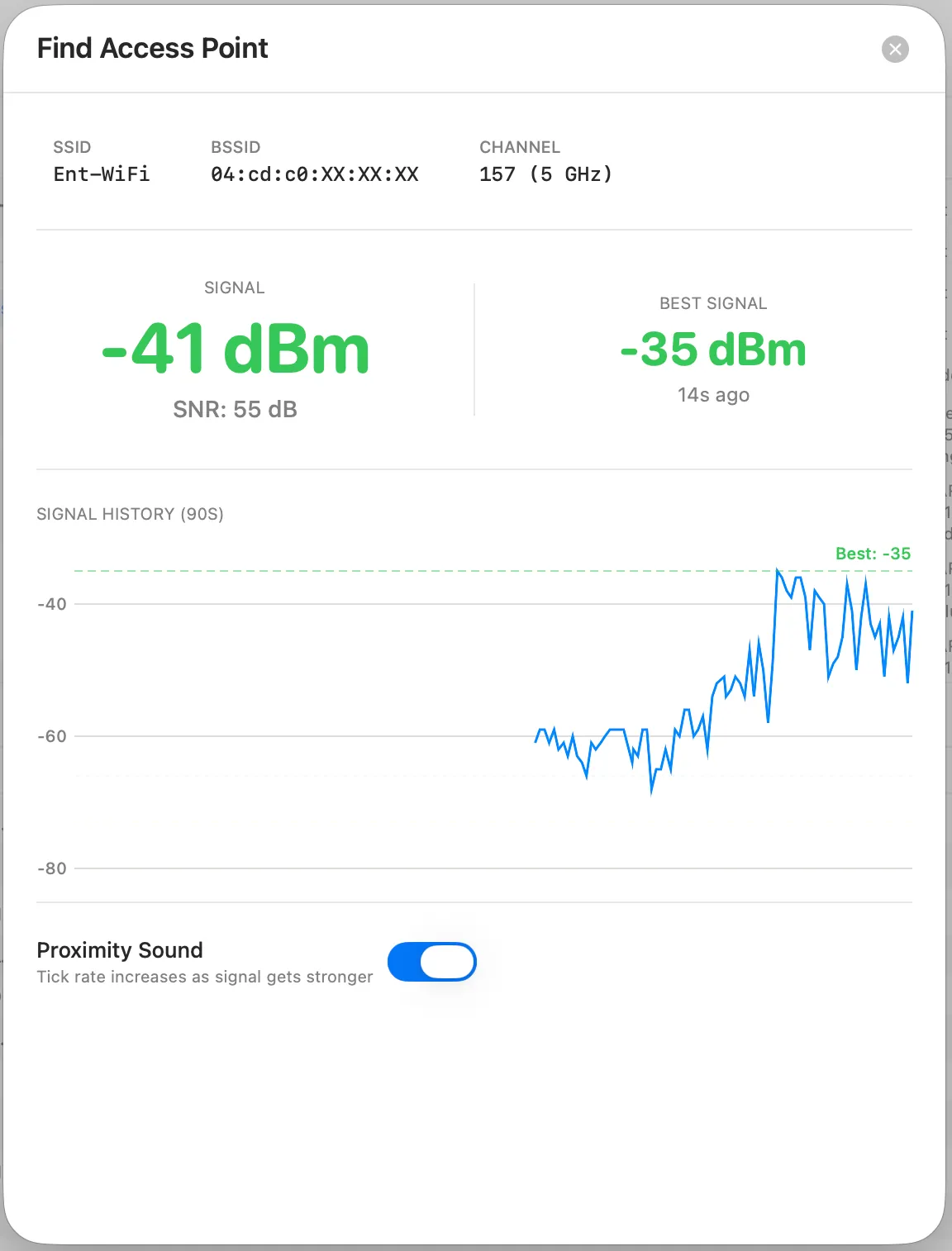Click the 14s ago timestamp
This screenshot has width=952, height=1251.
(712, 394)
